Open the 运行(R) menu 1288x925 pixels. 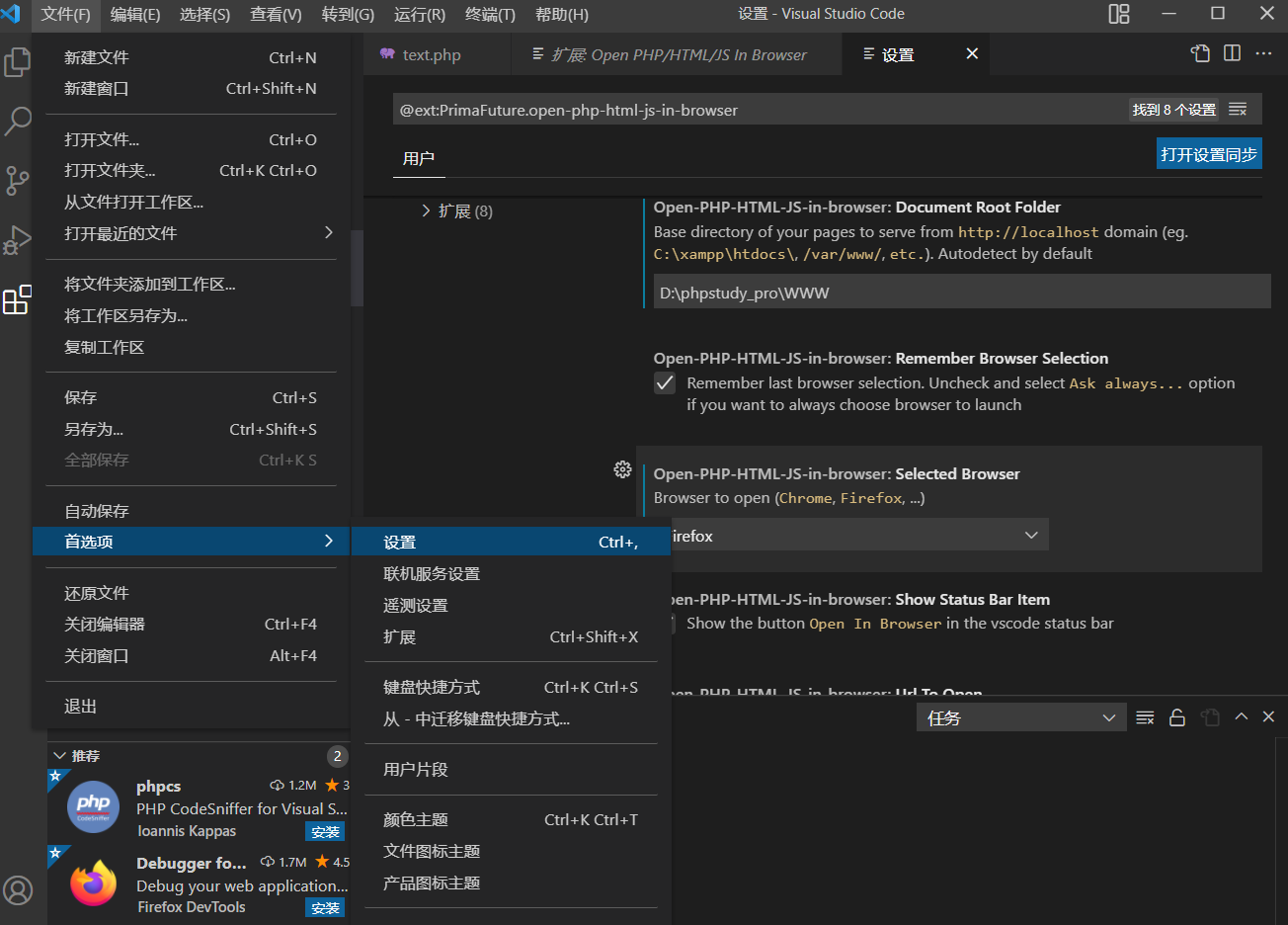pyautogui.click(x=420, y=14)
